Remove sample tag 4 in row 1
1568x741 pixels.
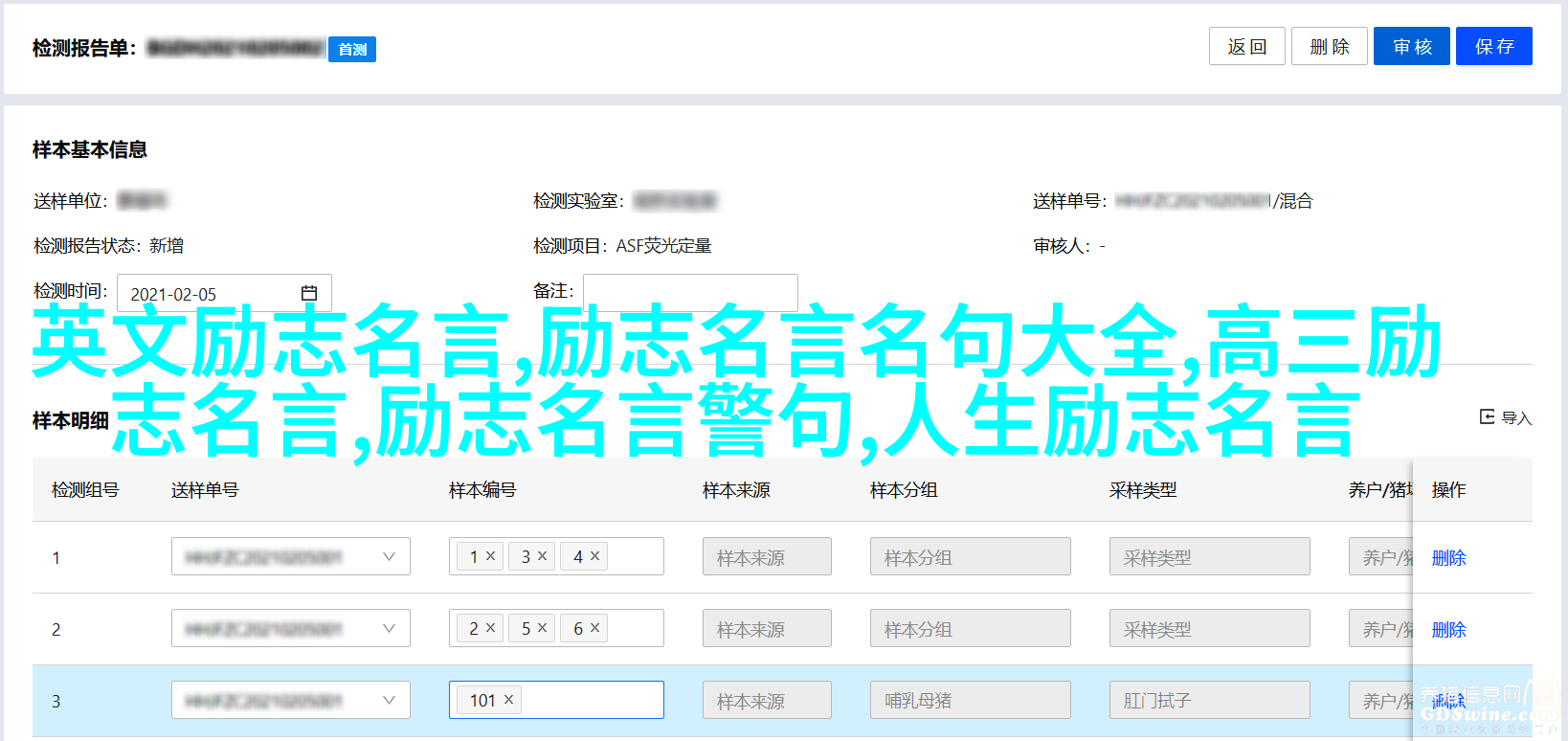coord(594,555)
